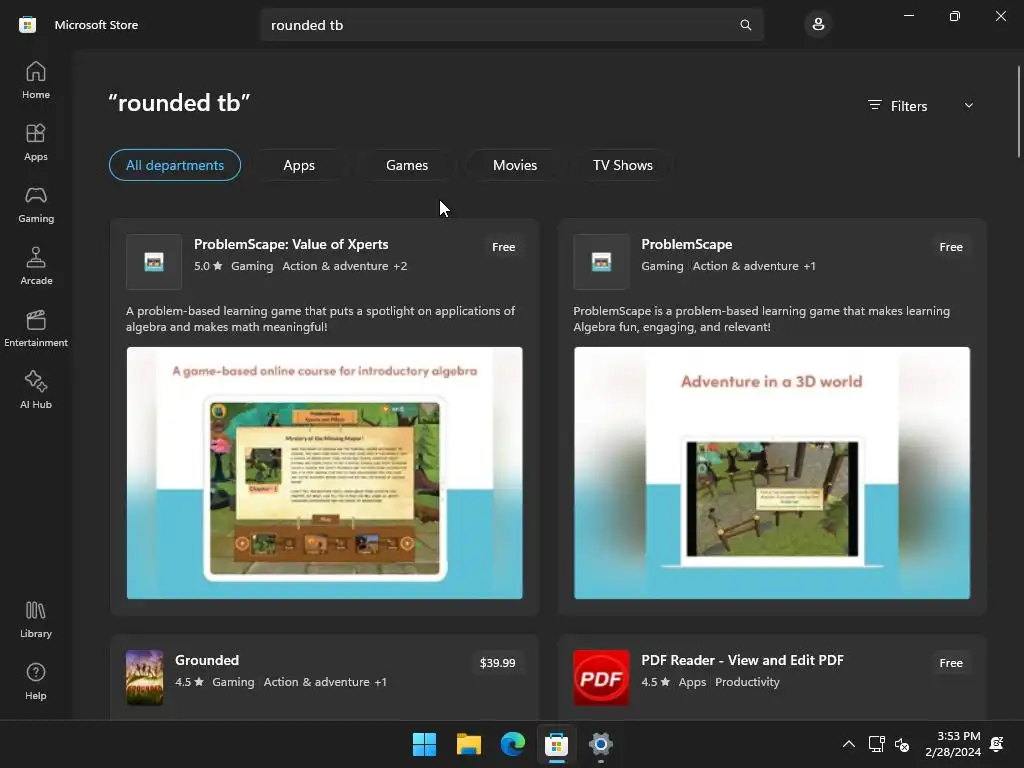Screen dimensions: 1024x768
Task: Go to Home in the sidebar
Action: (36, 80)
